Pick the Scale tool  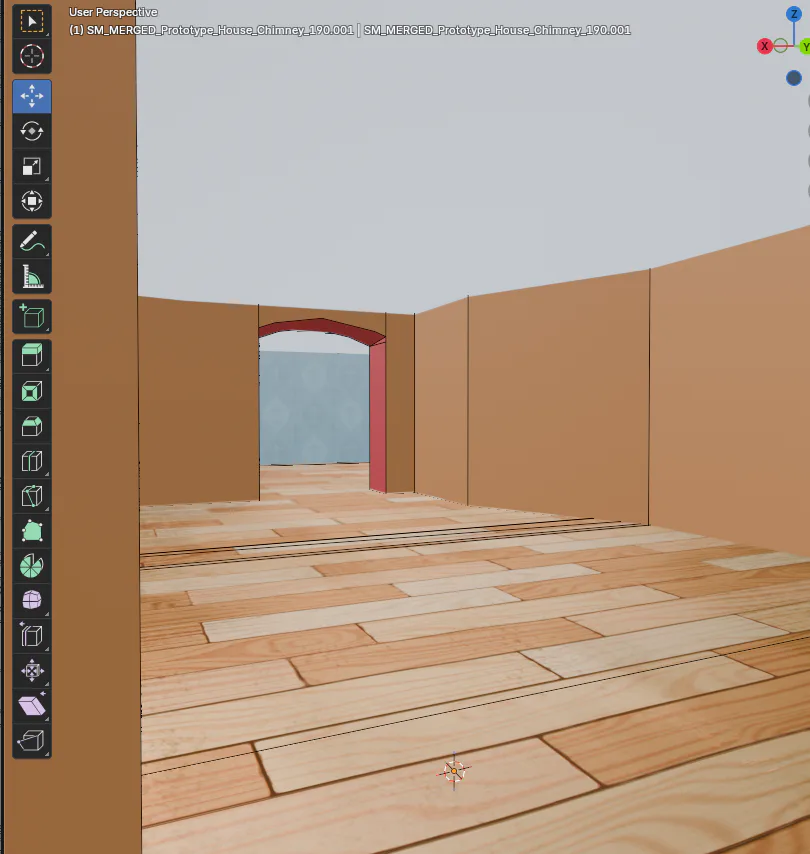[32, 166]
